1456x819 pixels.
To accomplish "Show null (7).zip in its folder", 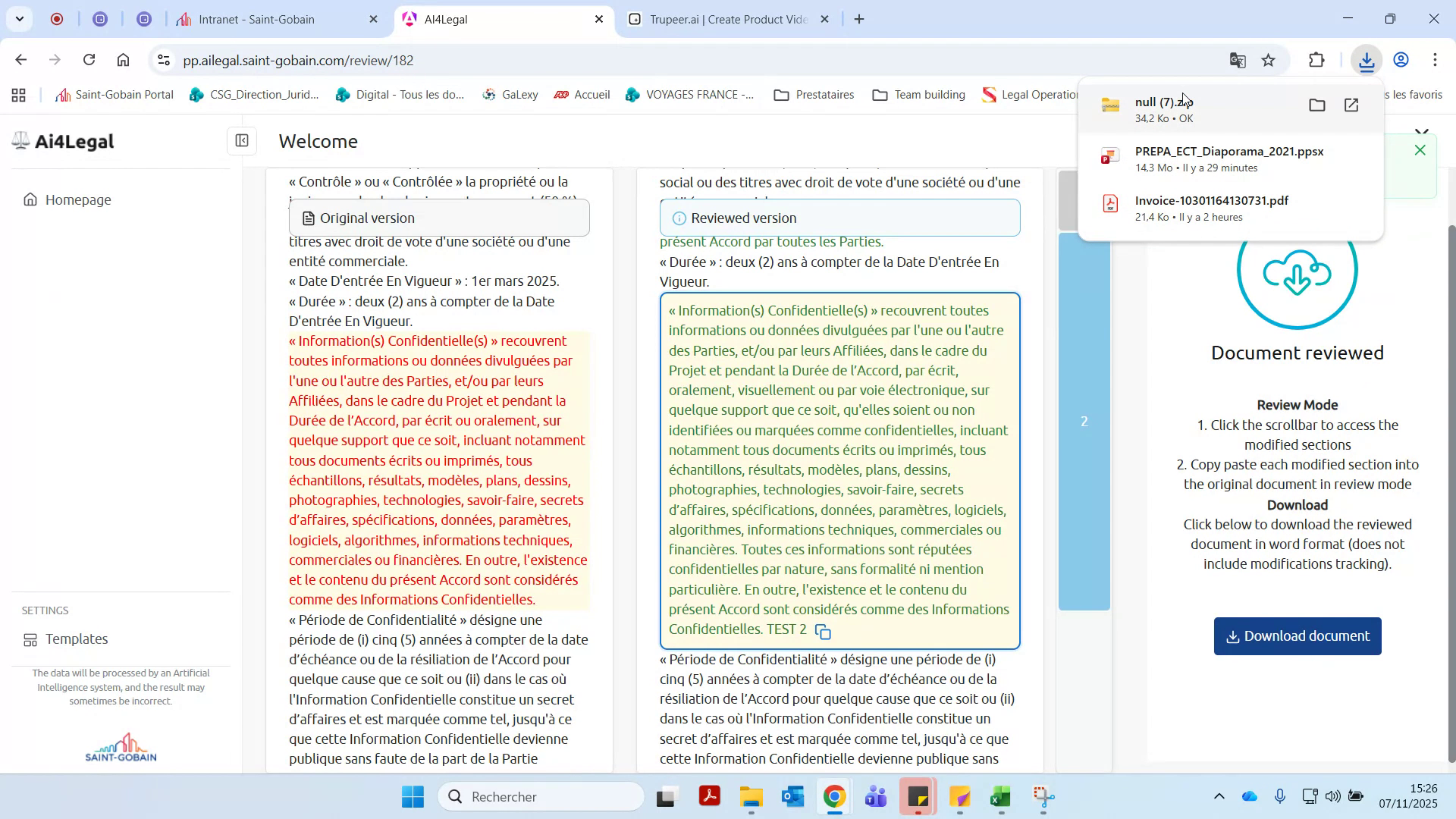I will [1317, 105].
